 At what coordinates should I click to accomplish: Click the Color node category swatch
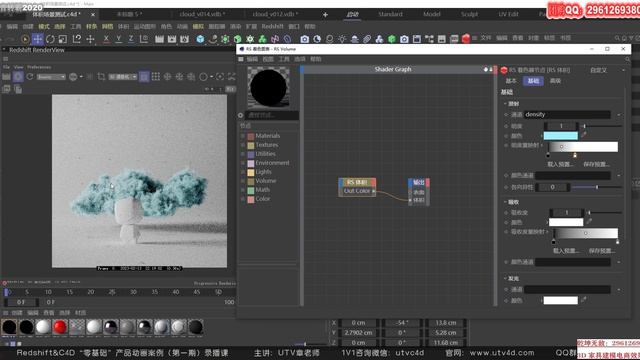[251, 199]
